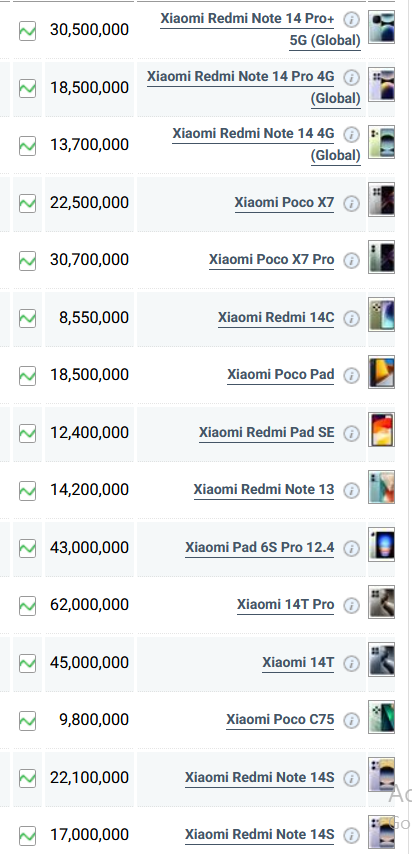Click info icon for Xiaomi Redmi Pad SE

(352, 434)
